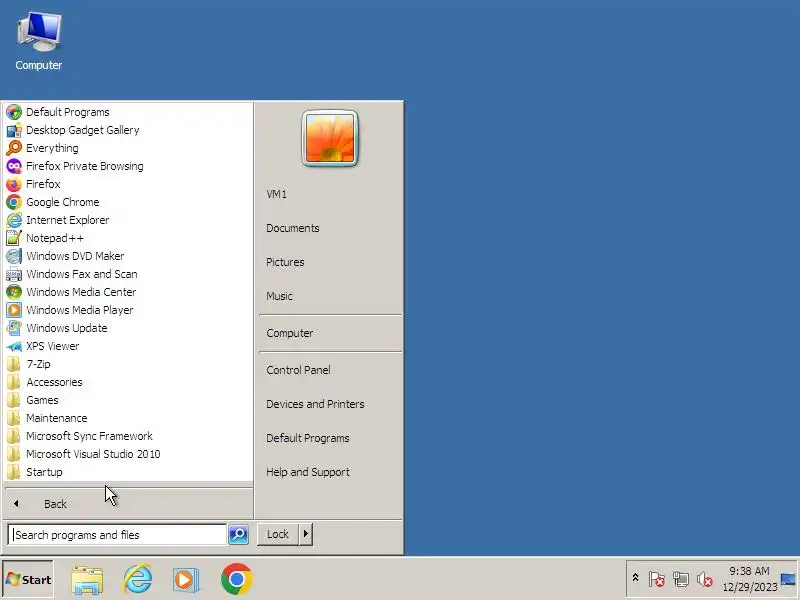Launch Chrome from the taskbar
The image size is (800, 600).
237,579
